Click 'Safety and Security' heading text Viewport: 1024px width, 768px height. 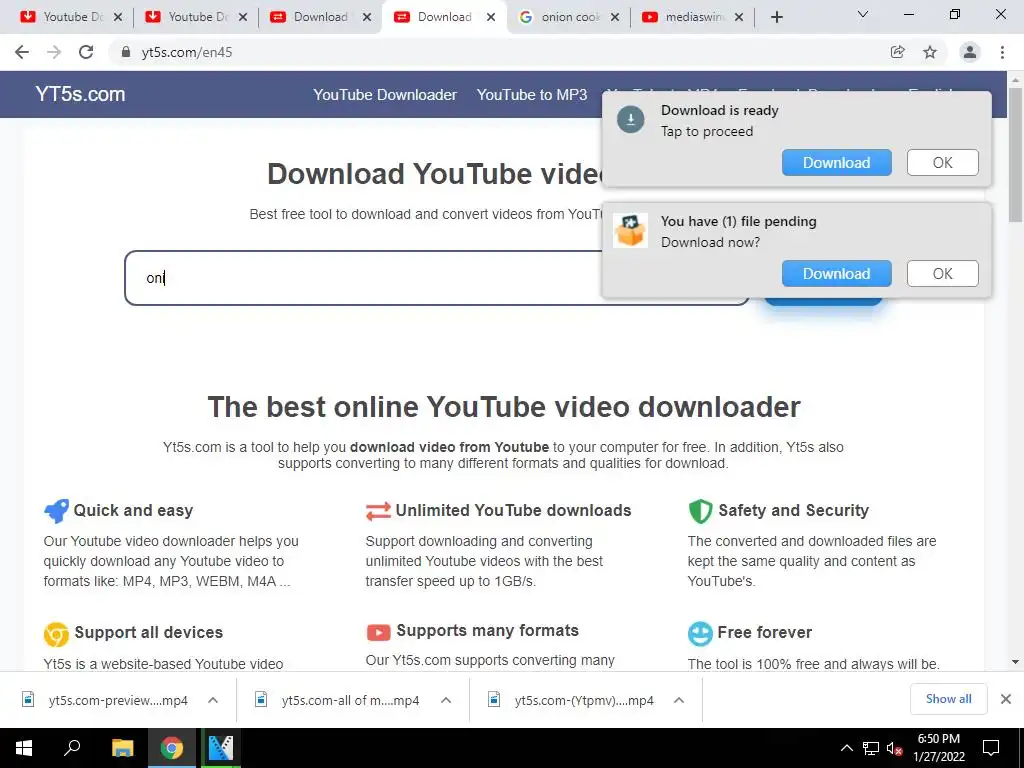[793, 510]
